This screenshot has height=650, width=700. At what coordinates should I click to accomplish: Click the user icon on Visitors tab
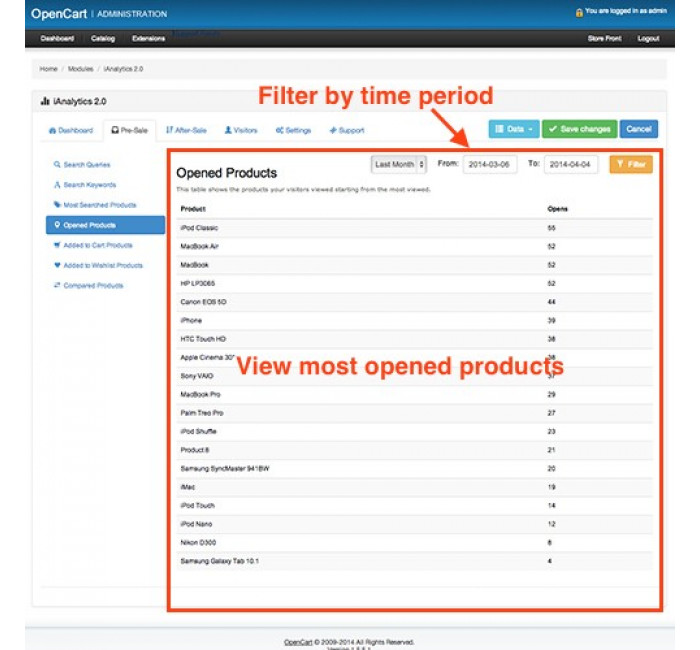tap(228, 130)
